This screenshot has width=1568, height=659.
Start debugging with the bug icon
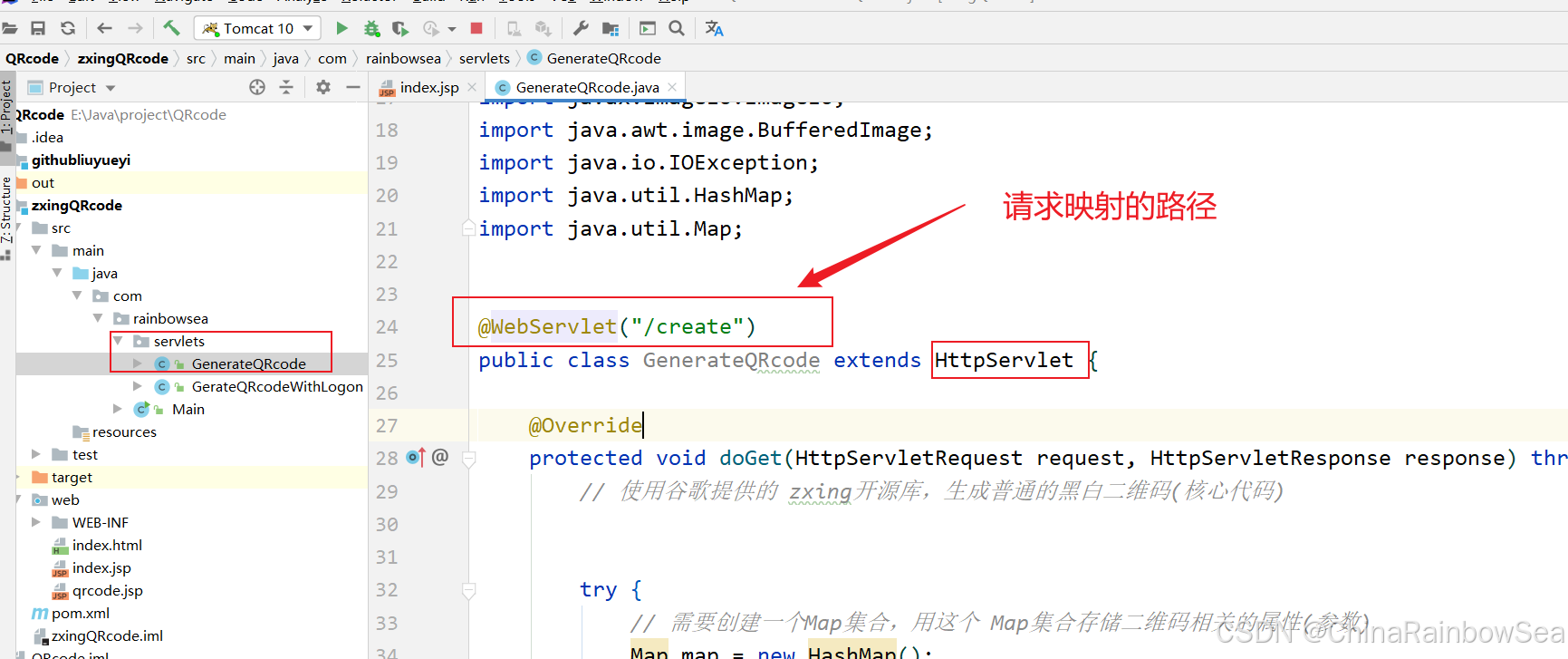click(371, 29)
